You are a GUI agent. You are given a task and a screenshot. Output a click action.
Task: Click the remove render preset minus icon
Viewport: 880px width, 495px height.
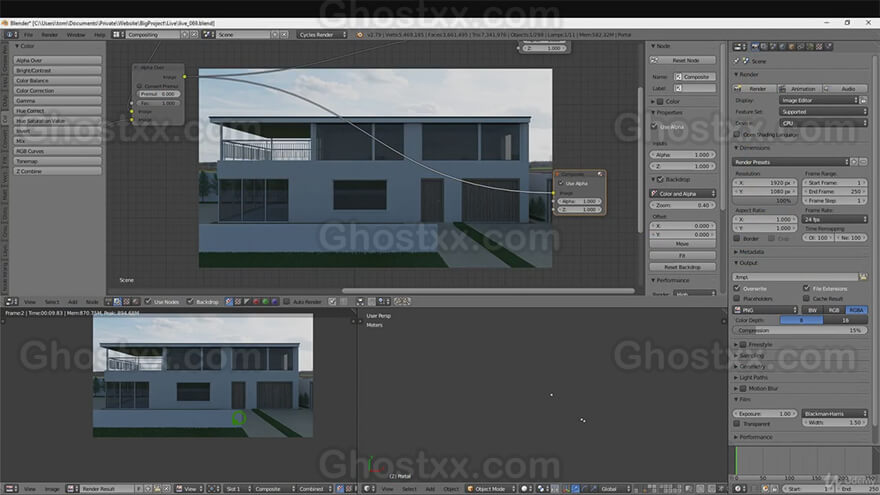click(x=863, y=162)
